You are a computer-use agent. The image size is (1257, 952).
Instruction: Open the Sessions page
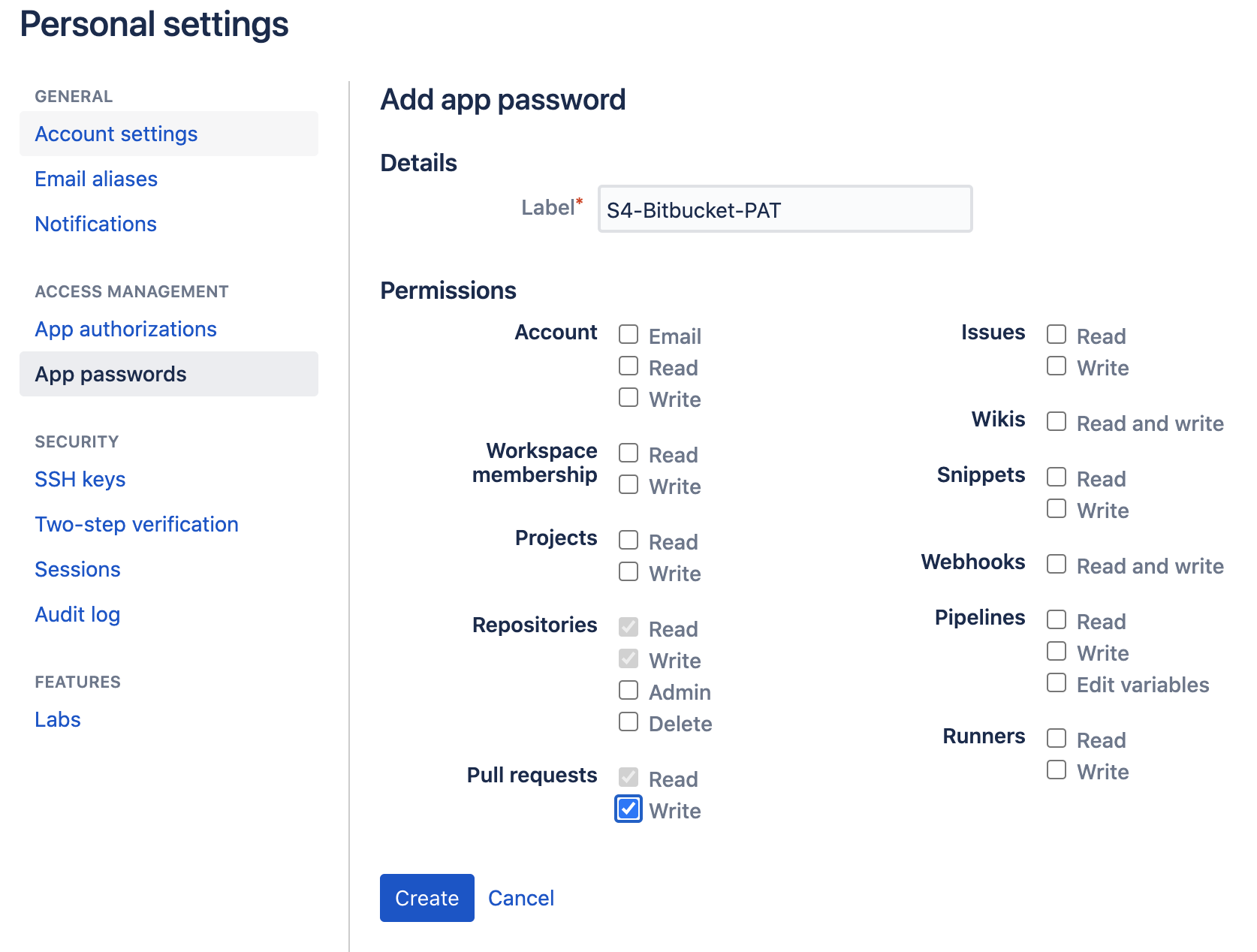point(77,569)
